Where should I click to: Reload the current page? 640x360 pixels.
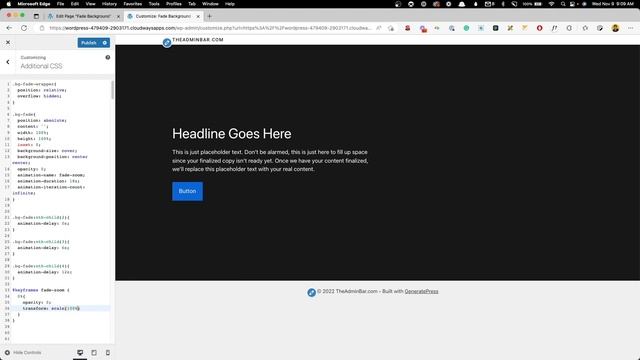pos(24,28)
